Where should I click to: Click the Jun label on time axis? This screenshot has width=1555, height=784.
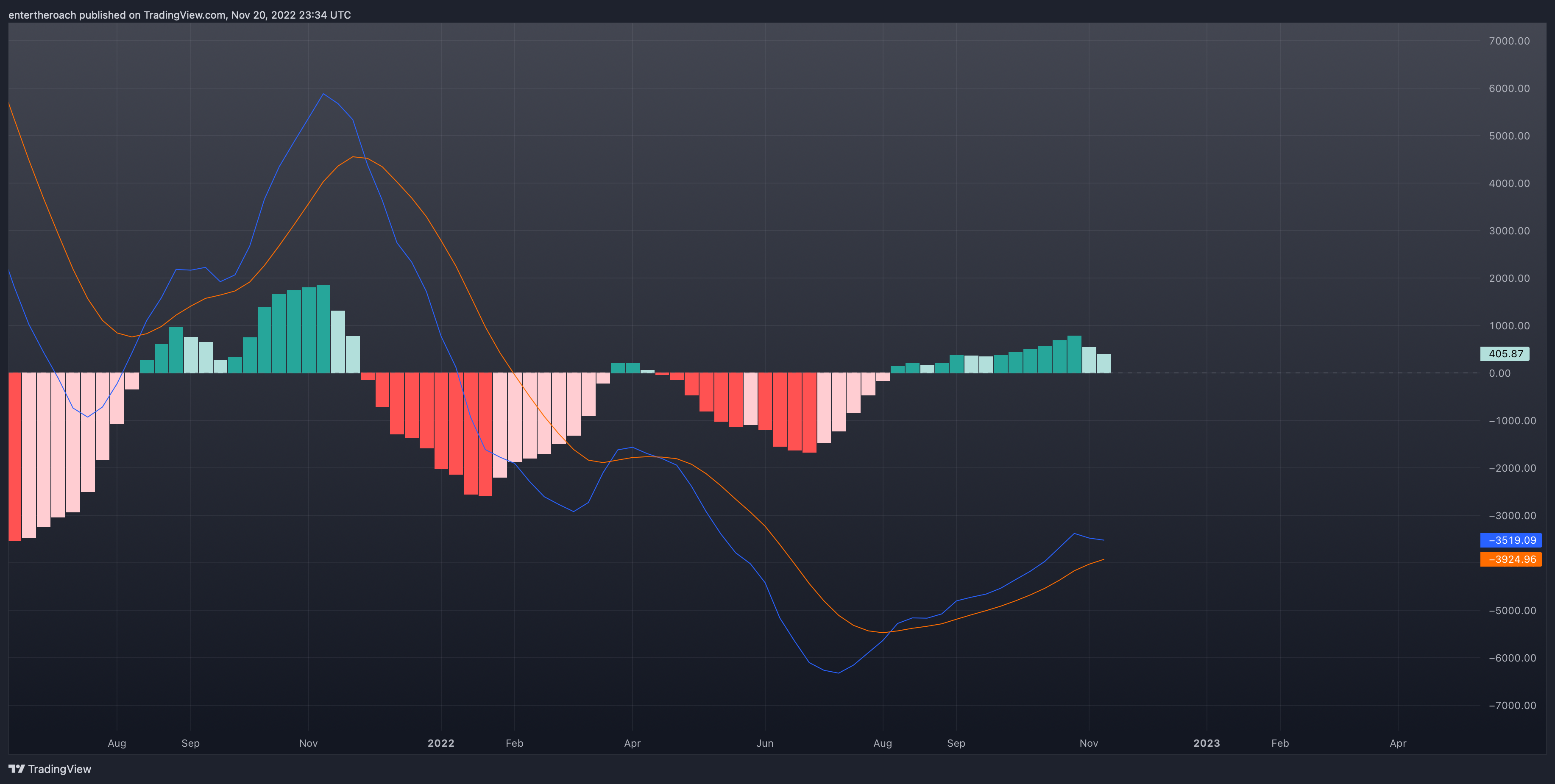click(x=765, y=743)
